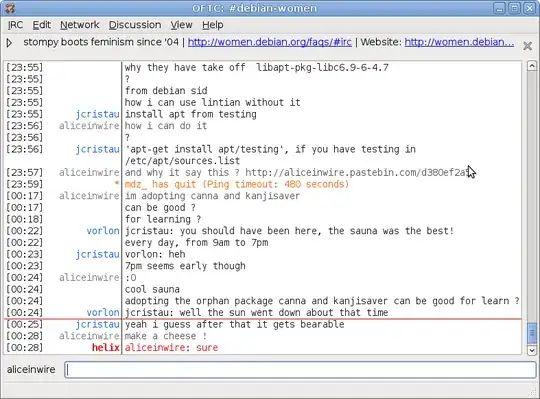Focus the message input field
540x399 pixels.
(x=300, y=370)
